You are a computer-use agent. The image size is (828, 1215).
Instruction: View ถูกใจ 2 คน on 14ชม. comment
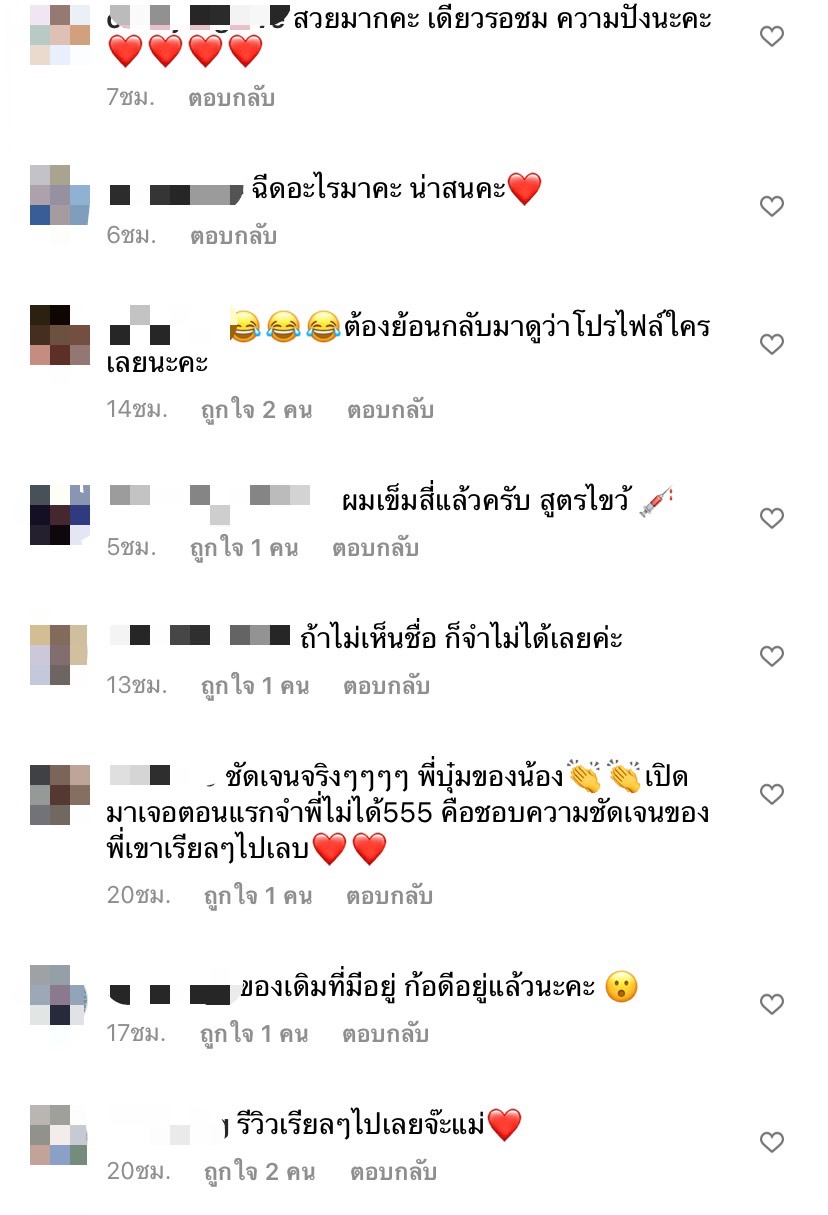coord(257,410)
